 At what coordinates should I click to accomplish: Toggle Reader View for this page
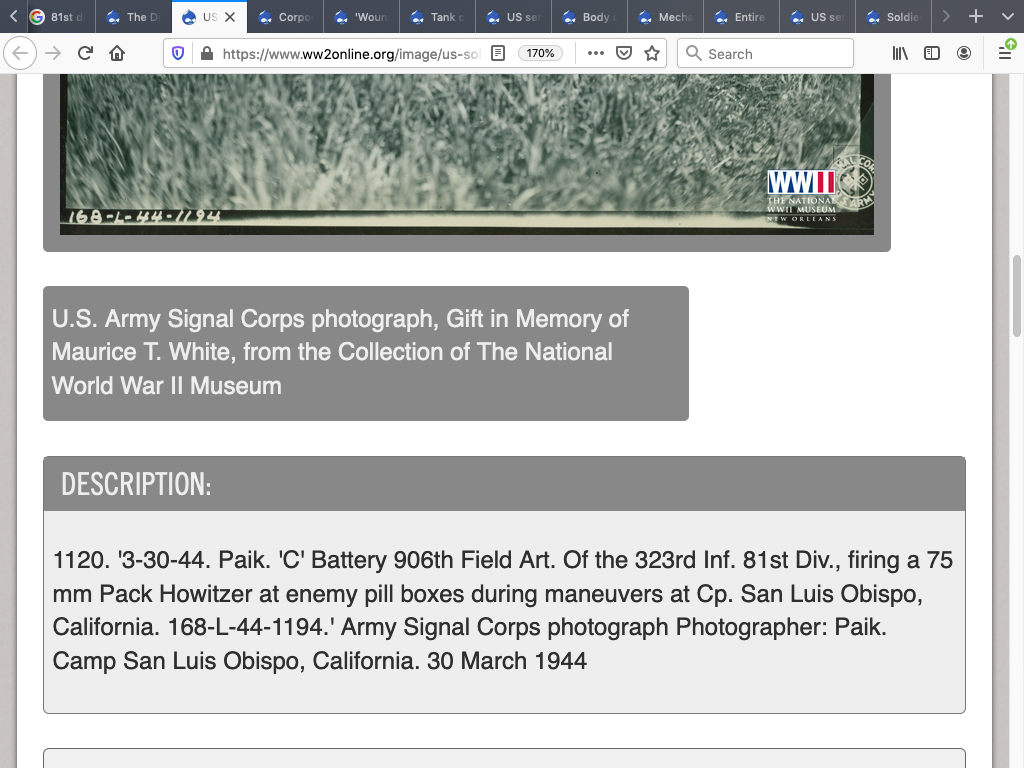coord(498,54)
